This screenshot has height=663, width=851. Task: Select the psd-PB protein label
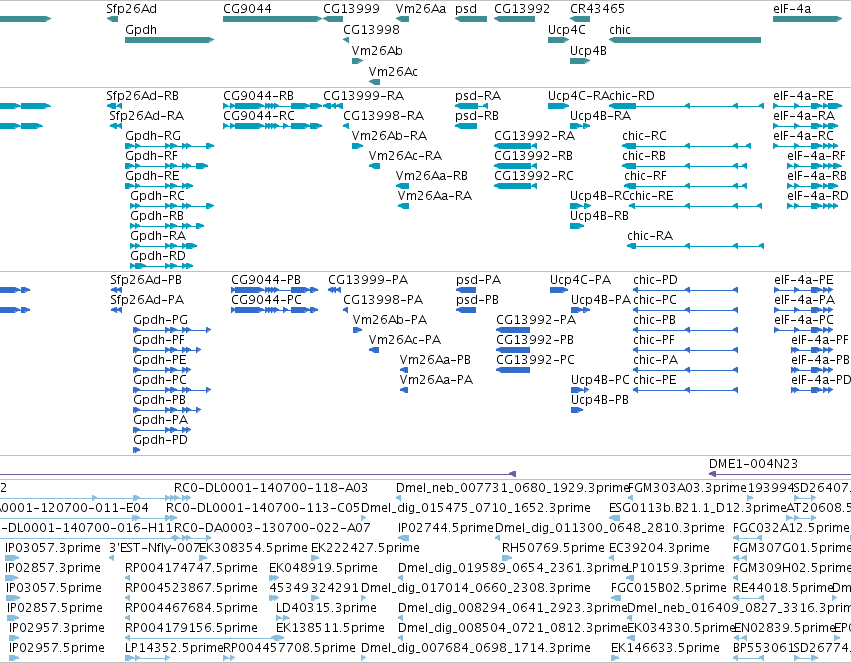(477, 300)
